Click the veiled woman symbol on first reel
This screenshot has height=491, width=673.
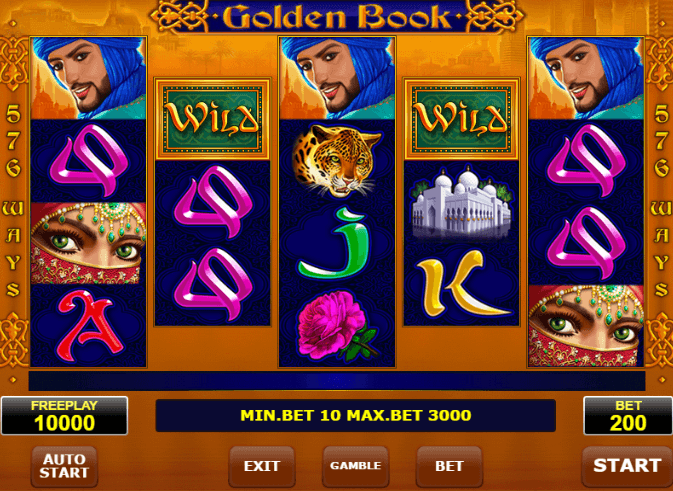(x=88, y=243)
